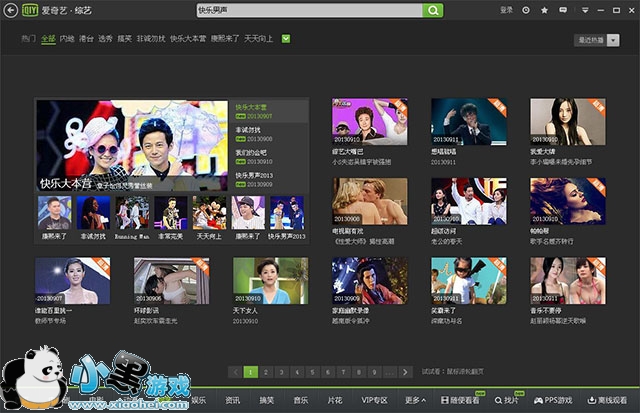Select the 搞笑 filter in top row
The image size is (640, 413).
tap(124, 39)
